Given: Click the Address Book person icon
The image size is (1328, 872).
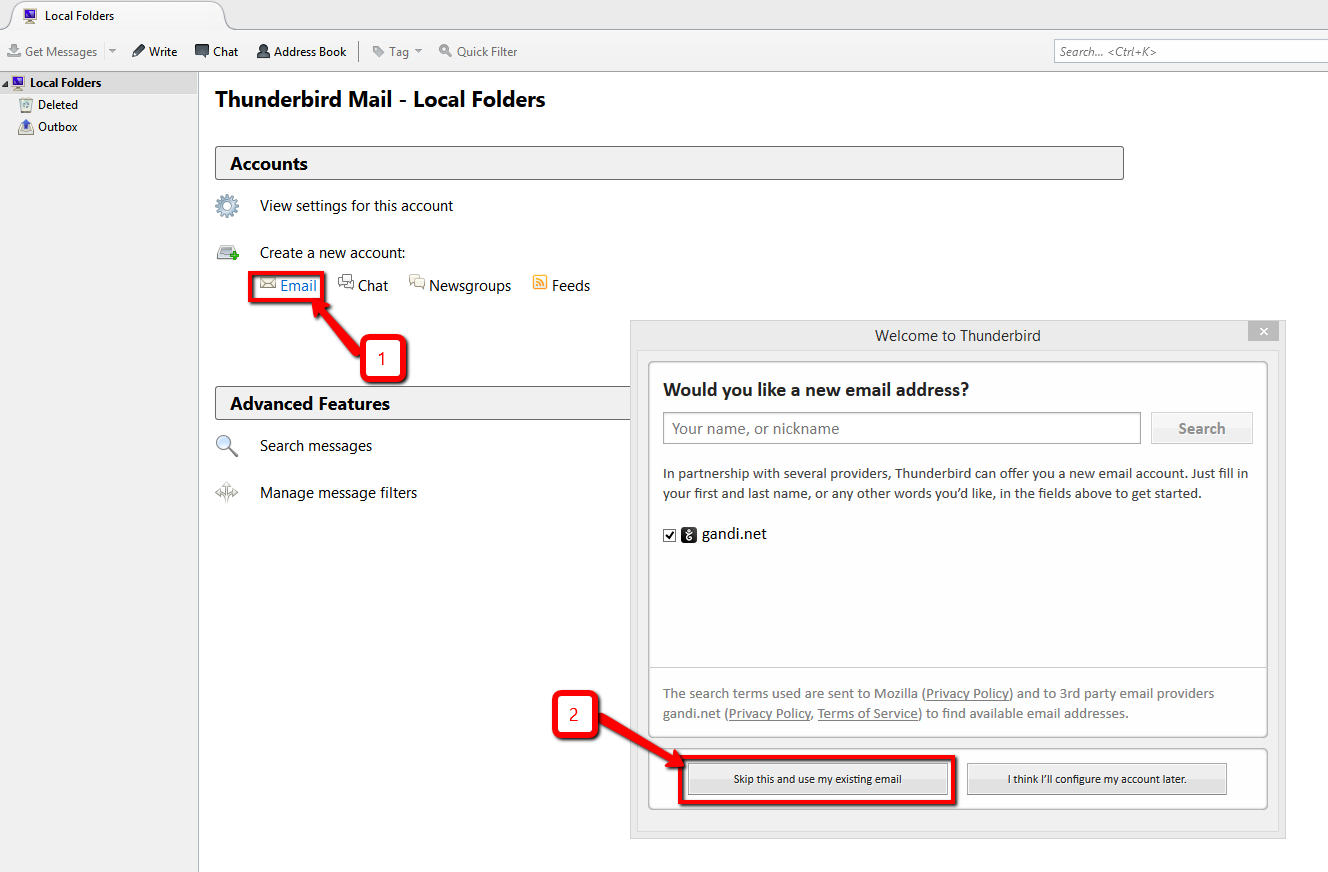Looking at the screenshot, I should pyautogui.click(x=263, y=51).
